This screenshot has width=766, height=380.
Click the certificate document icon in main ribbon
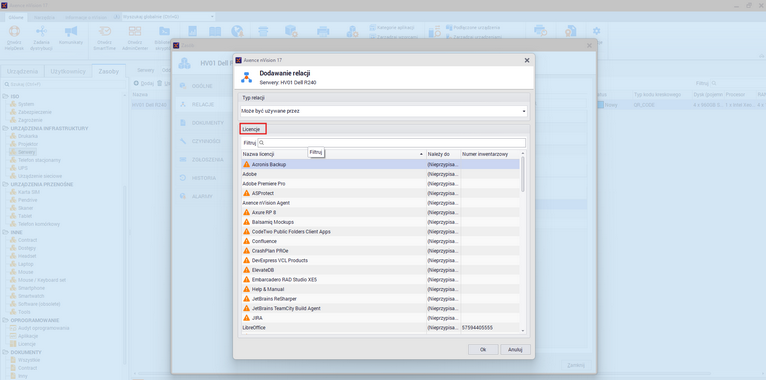point(570,31)
